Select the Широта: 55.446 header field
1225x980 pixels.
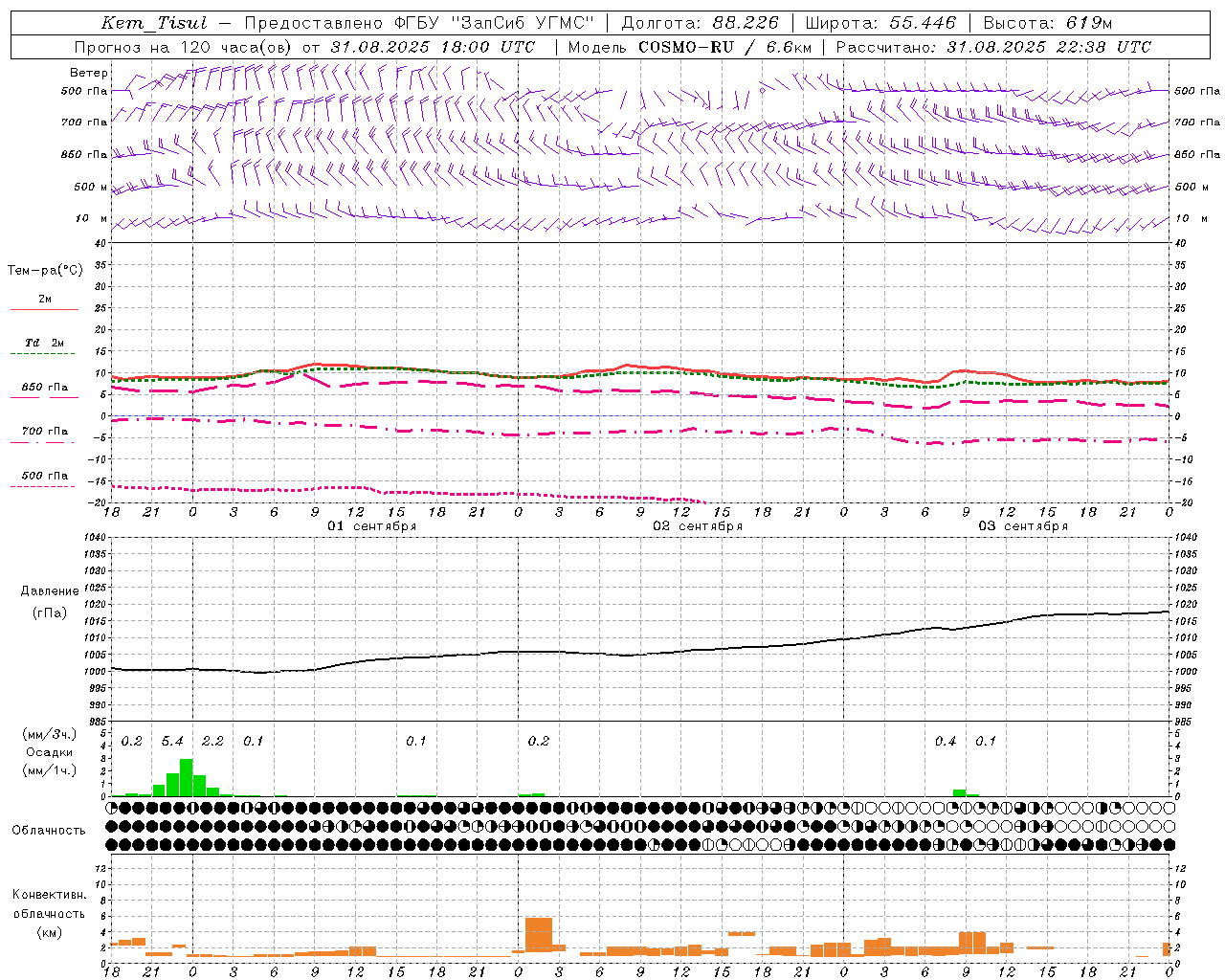coord(880,23)
